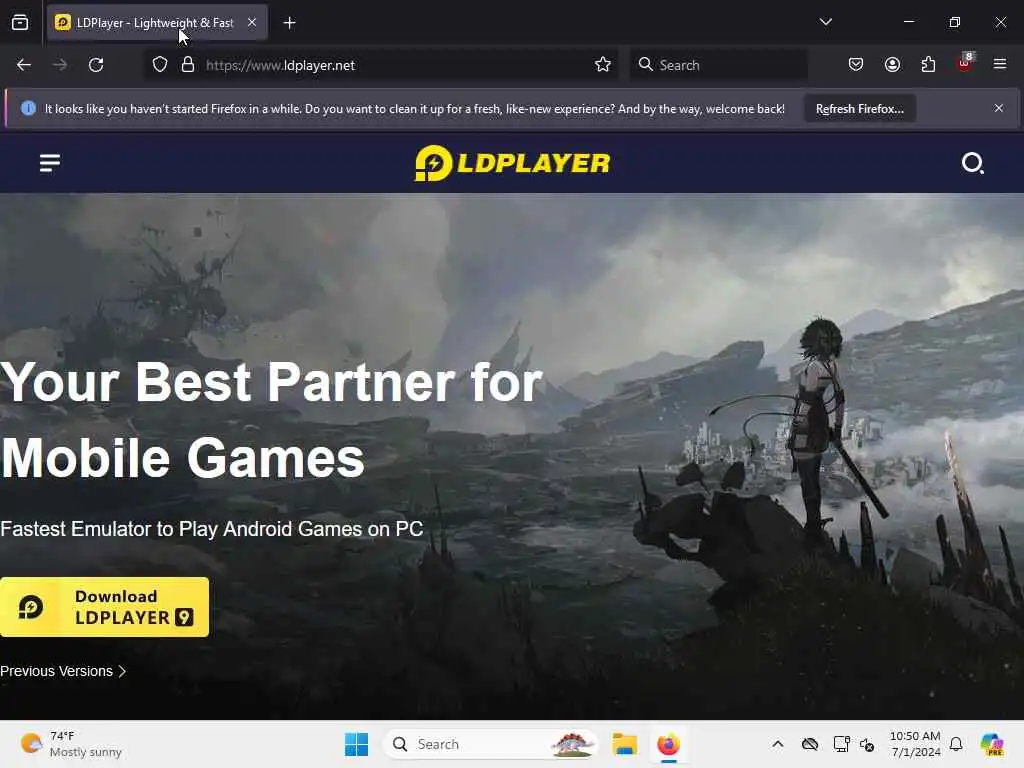Launch Copilot Preview from the taskbar

(991, 744)
